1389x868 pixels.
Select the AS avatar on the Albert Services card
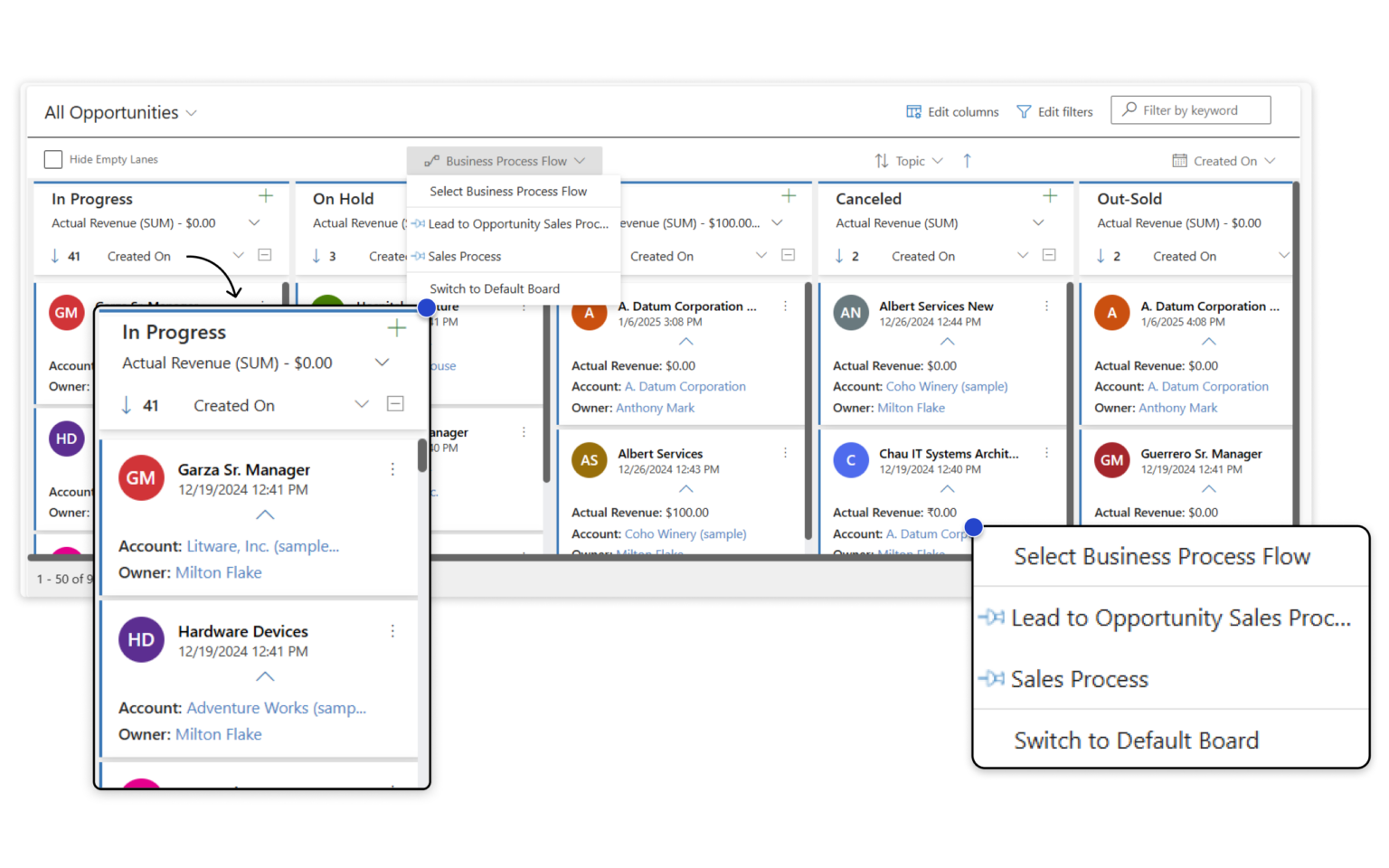[590, 460]
